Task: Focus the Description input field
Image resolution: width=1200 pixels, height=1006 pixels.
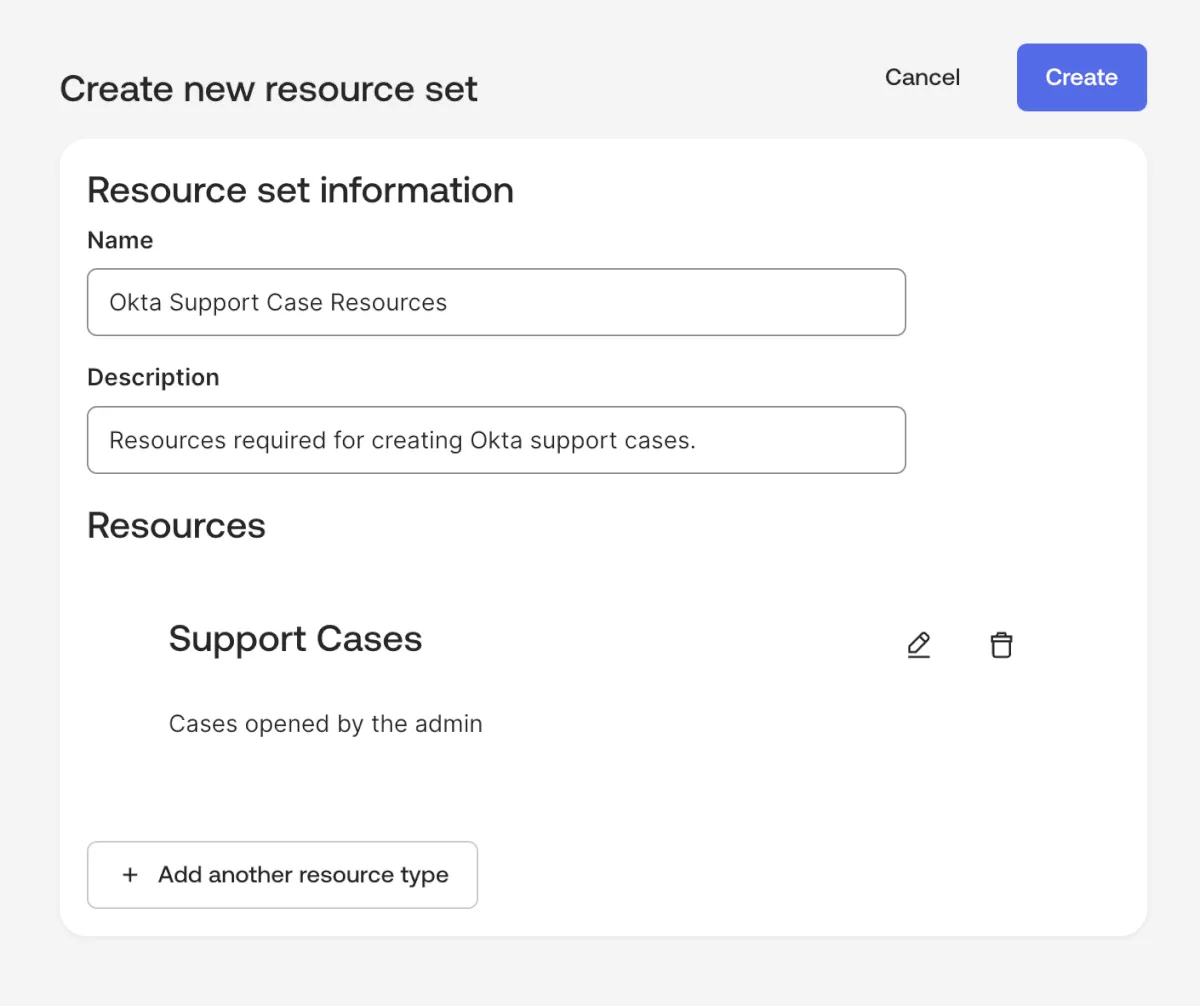Action: click(496, 440)
